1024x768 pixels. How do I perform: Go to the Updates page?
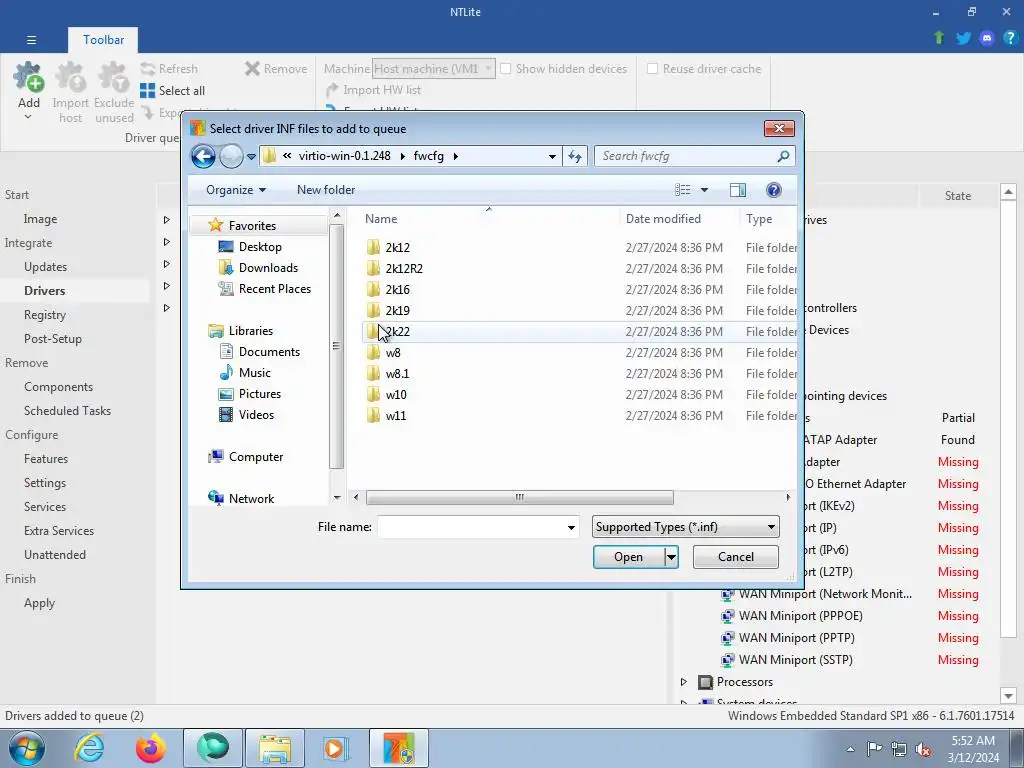click(45, 266)
